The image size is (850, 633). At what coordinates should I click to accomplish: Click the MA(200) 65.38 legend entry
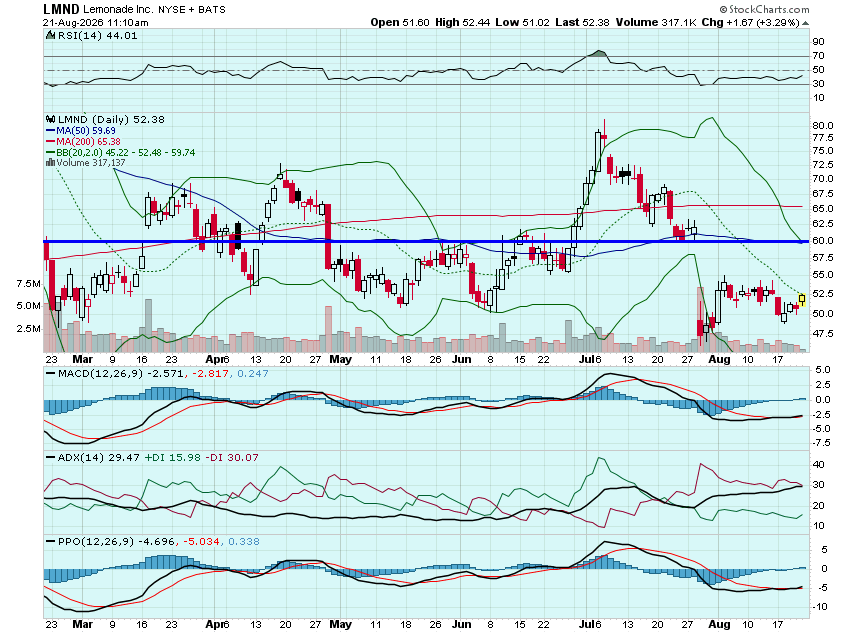coord(88,141)
